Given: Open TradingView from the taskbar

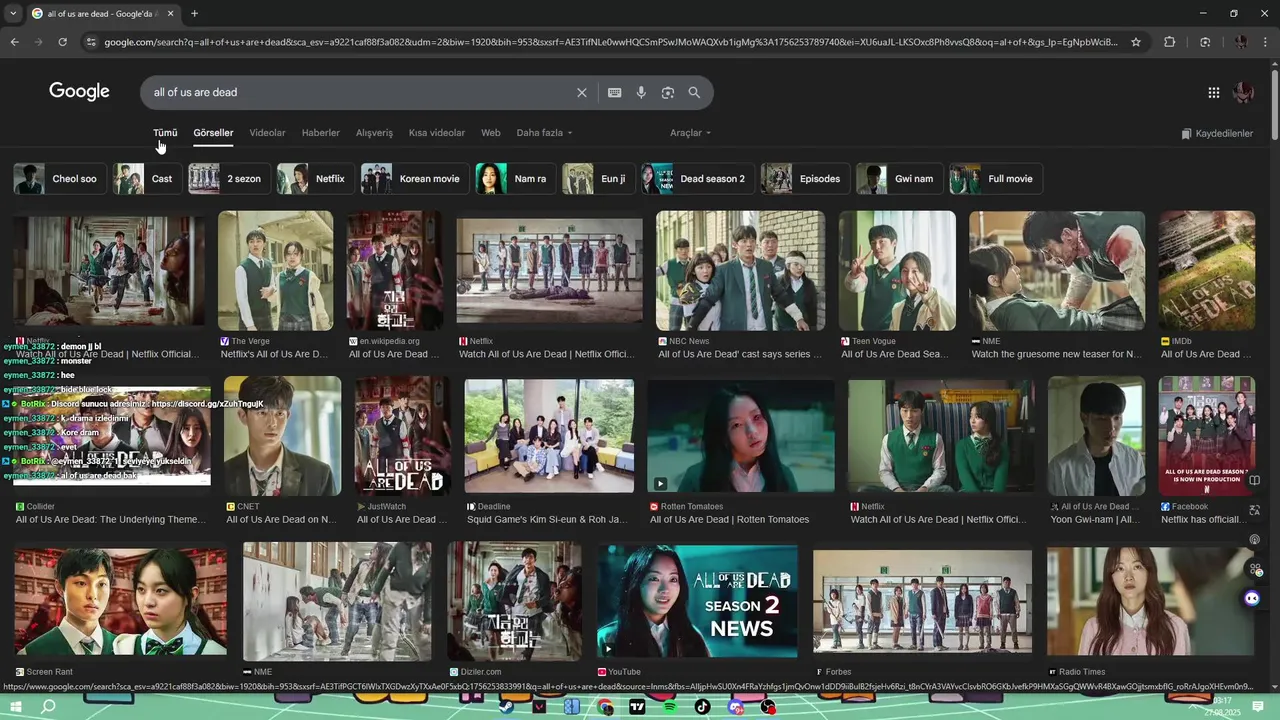Looking at the screenshot, I should (x=637, y=707).
